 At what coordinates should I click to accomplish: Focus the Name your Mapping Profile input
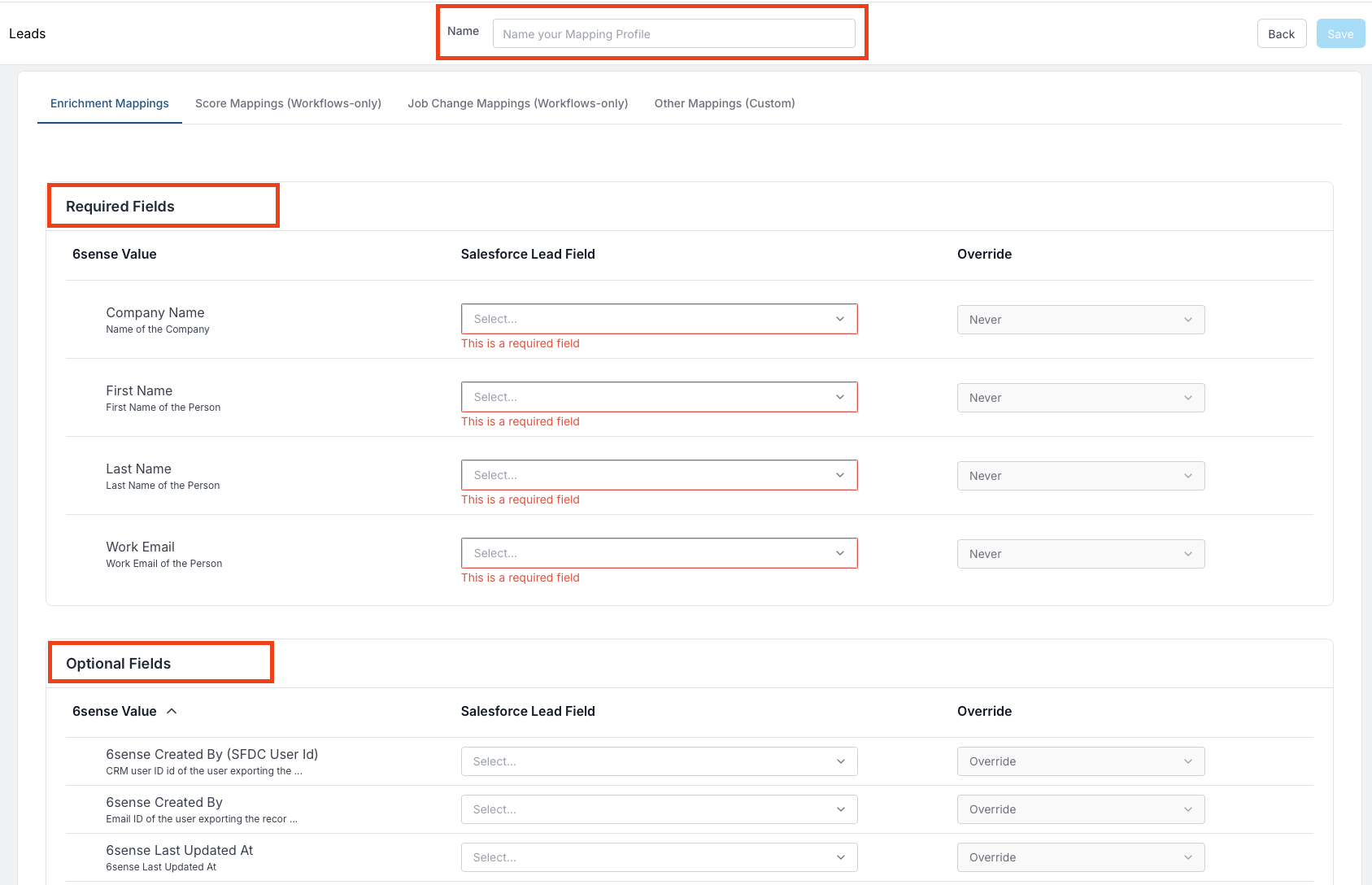(x=673, y=34)
